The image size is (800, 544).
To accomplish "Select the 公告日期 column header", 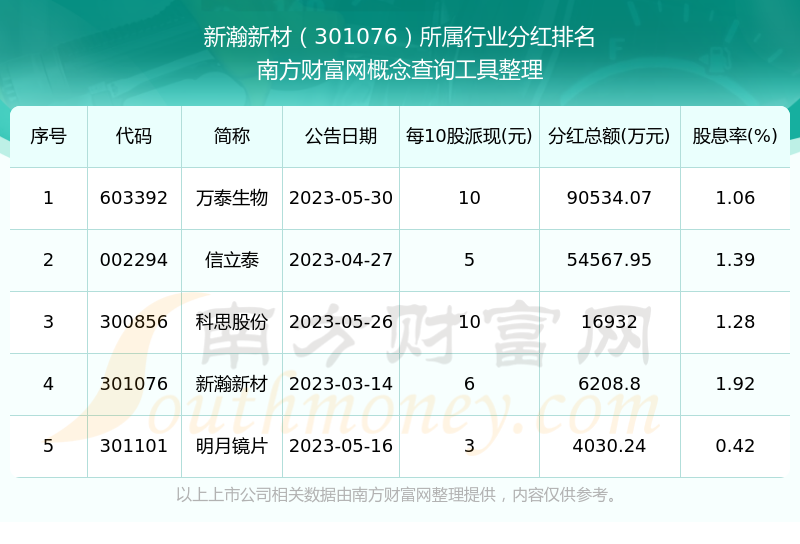I will (341, 136).
